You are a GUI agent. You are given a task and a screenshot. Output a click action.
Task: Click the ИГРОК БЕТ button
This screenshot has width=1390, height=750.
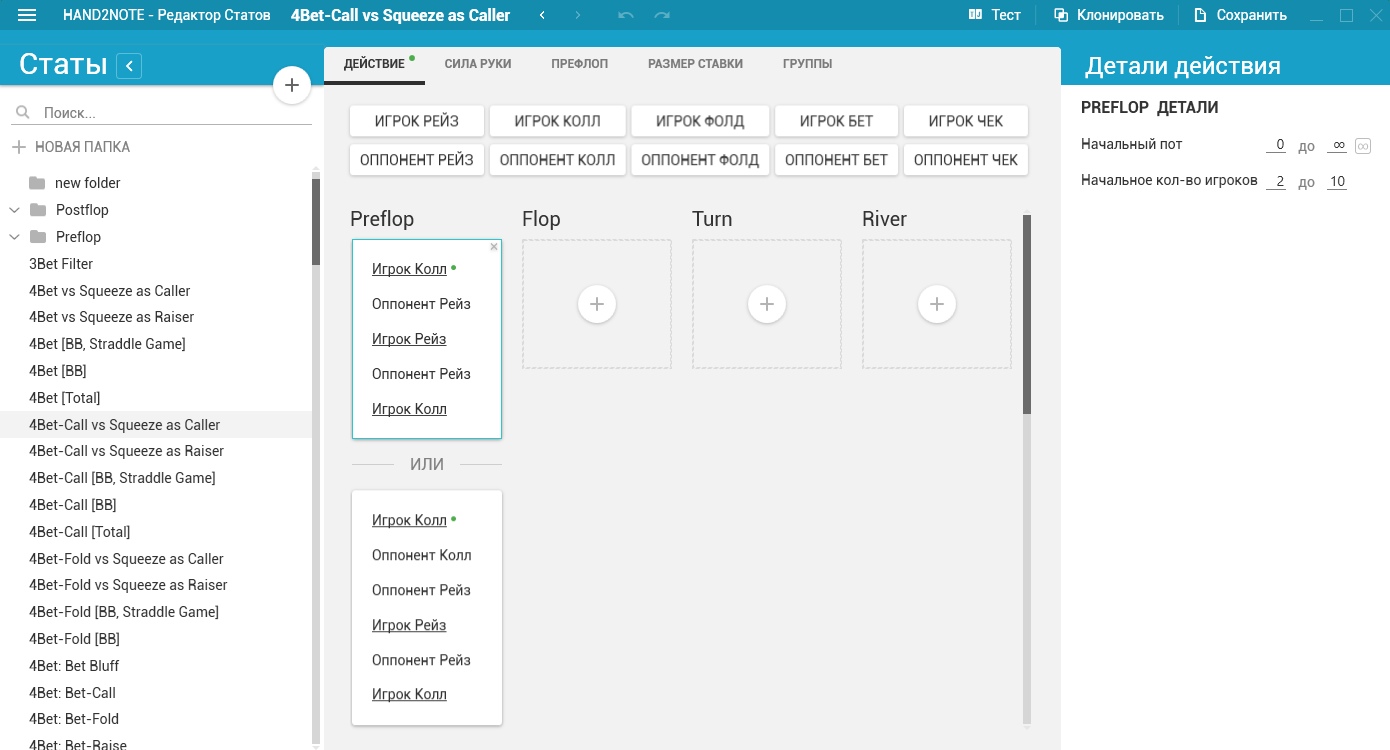(x=837, y=121)
